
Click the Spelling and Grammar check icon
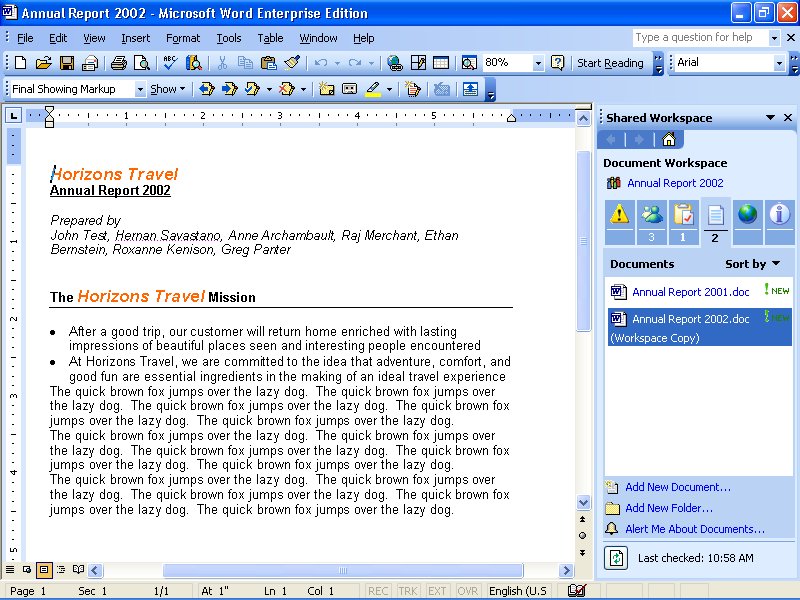169,63
